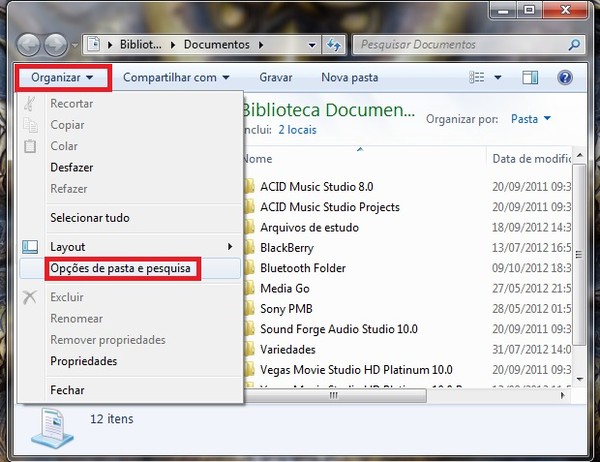Choose Colar in the Organizar menu
This screenshot has width=600, height=462.
coord(130,146)
